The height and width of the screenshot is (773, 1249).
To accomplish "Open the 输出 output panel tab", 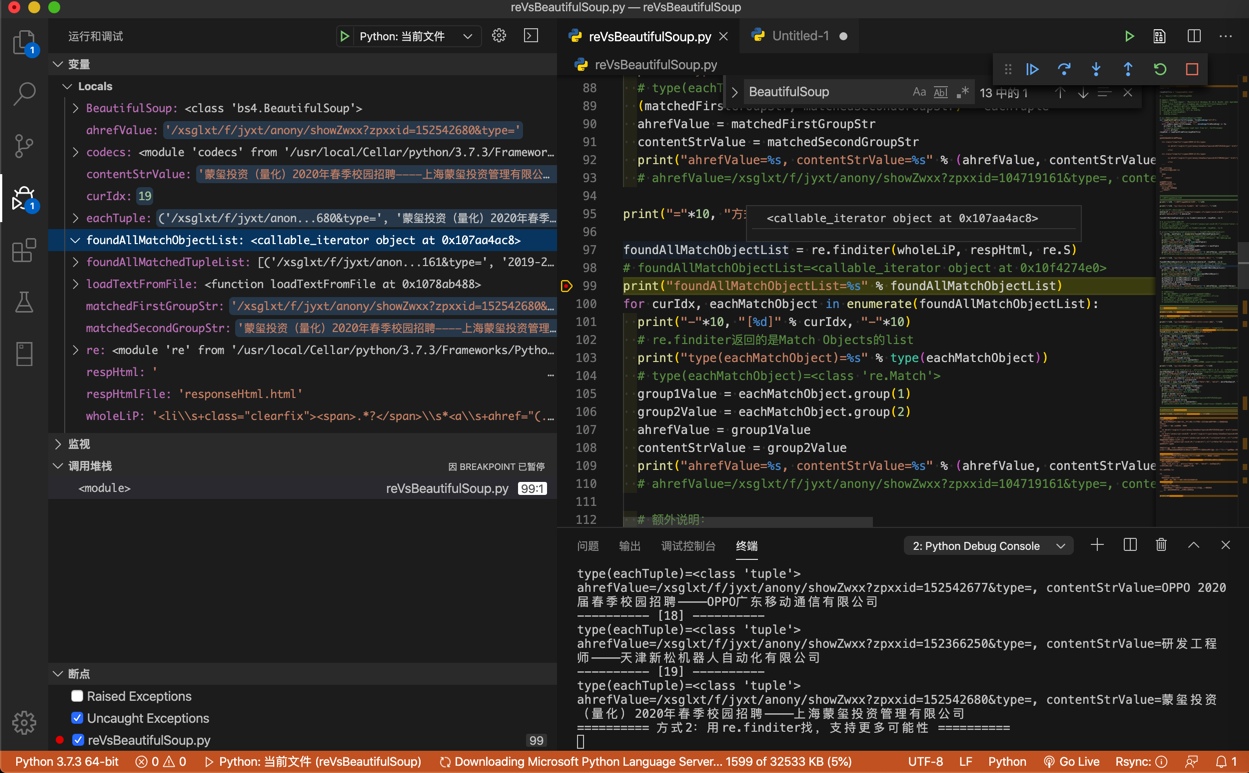I will click(630, 546).
